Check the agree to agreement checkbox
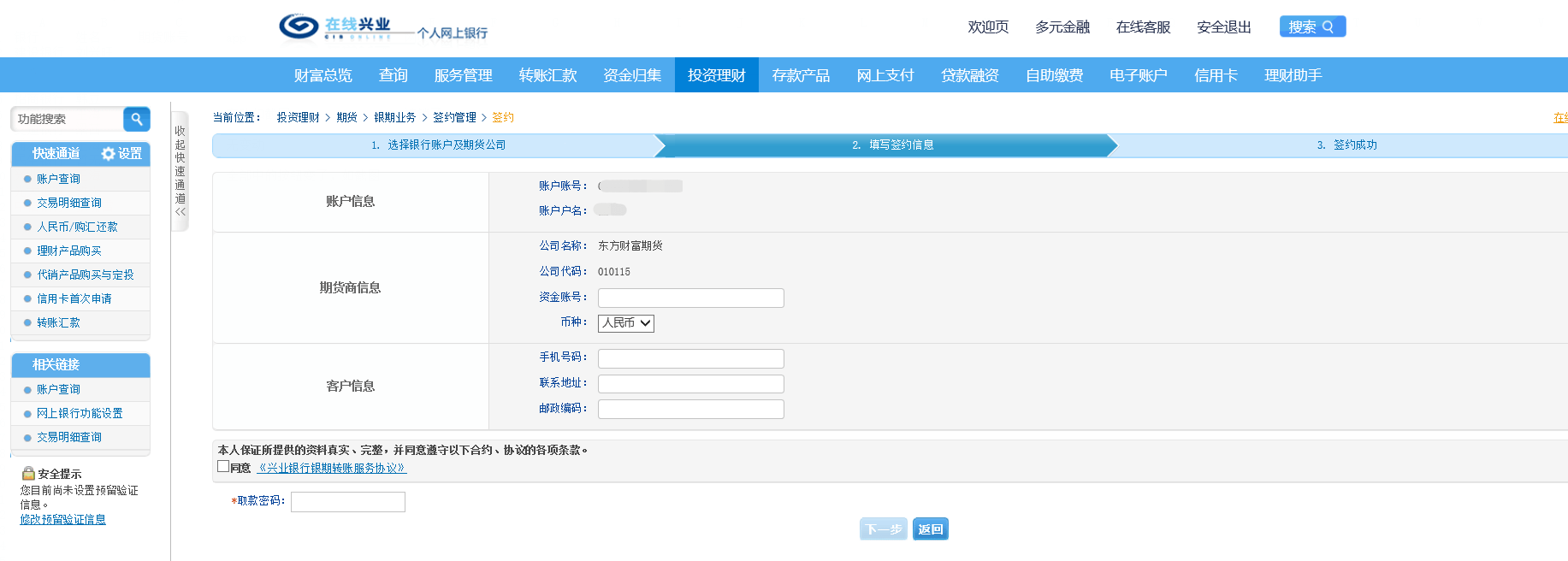 pyautogui.click(x=223, y=467)
